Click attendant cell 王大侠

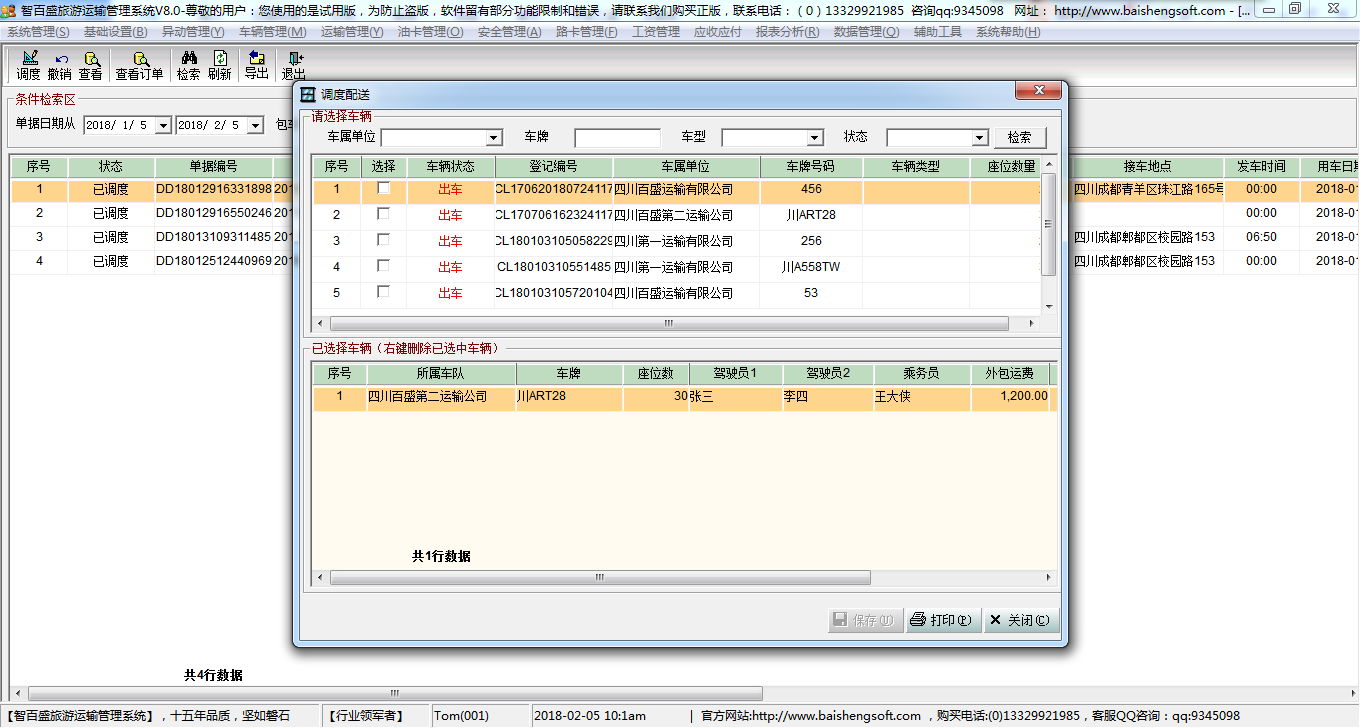(x=922, y=397)
